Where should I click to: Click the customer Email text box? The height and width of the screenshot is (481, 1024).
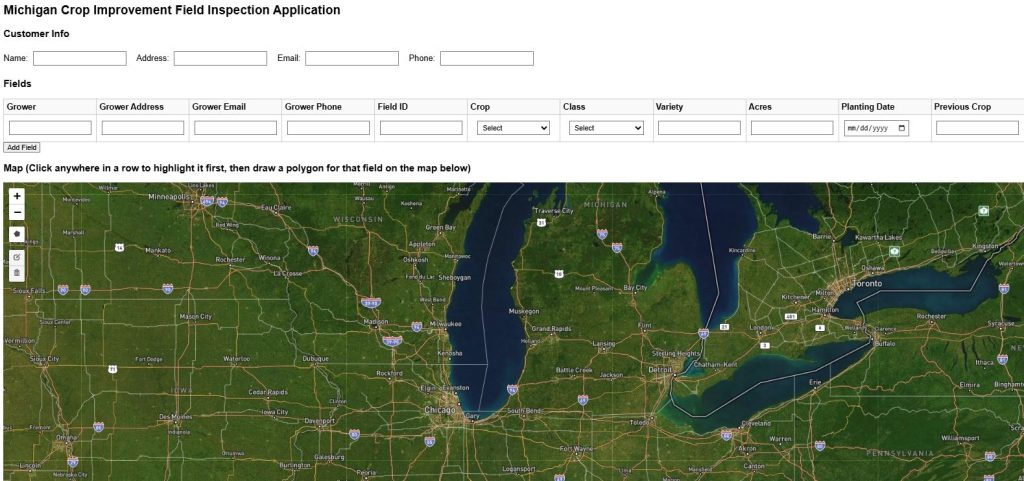pyautogui.click(x=351, y=59)
